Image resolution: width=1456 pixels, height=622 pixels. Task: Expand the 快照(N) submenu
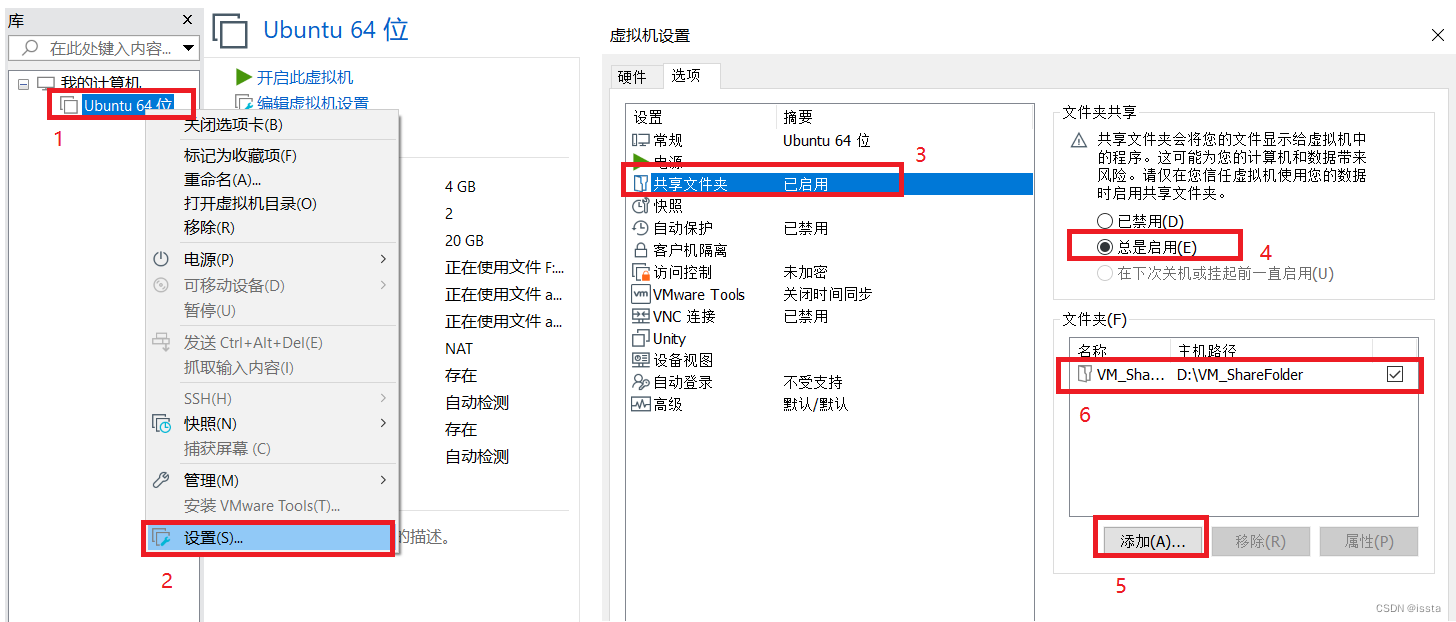pos(384,423)
